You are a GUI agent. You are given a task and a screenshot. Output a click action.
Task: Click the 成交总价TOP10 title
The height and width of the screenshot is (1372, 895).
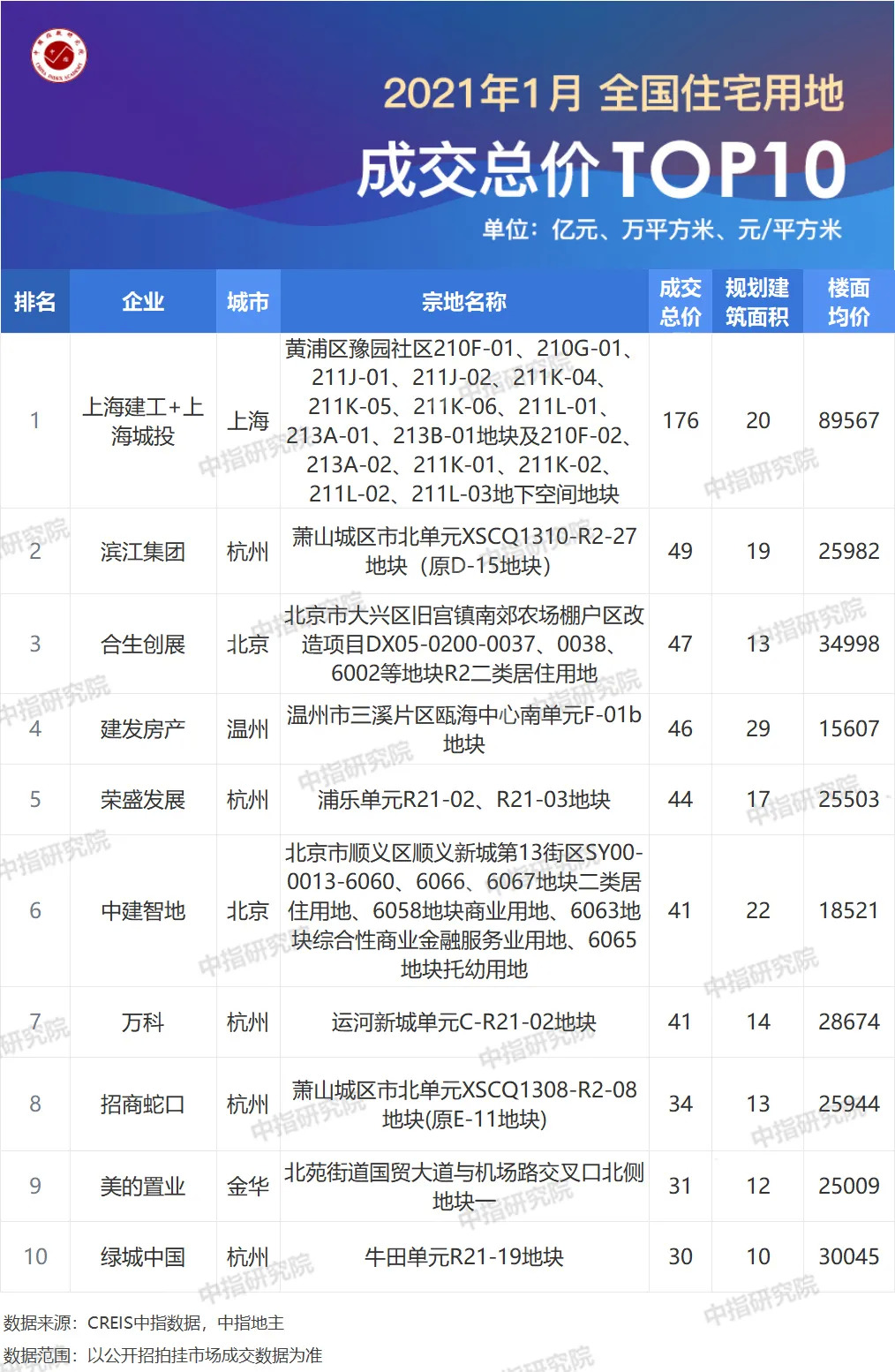601,170
